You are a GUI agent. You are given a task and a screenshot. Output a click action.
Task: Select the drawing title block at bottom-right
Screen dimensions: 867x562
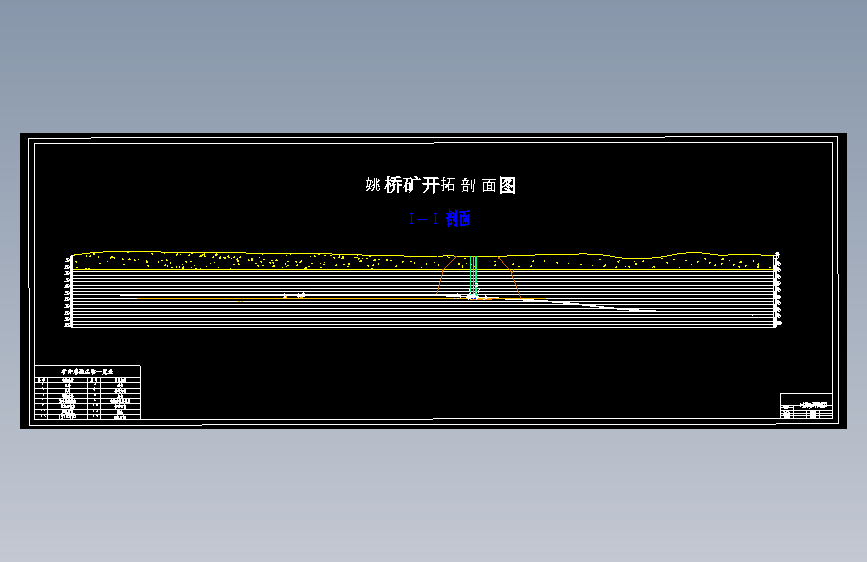click(x=806, y=406)
